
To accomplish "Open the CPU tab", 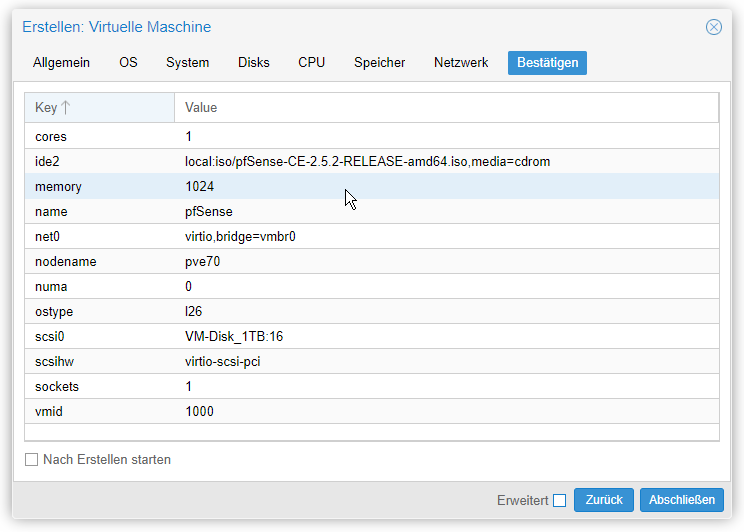I will (x=311, y=63).
